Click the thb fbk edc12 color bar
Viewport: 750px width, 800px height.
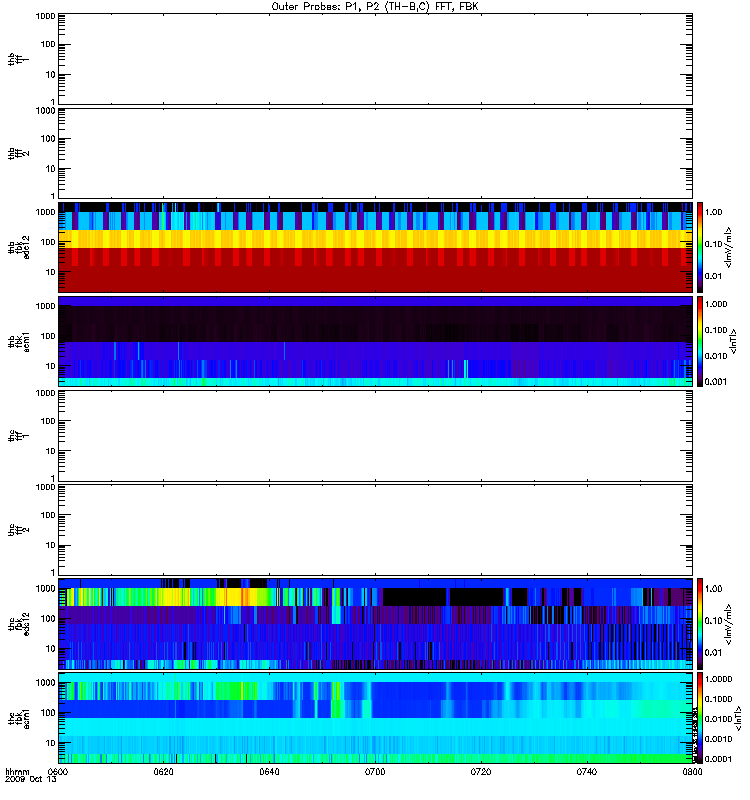700,247
